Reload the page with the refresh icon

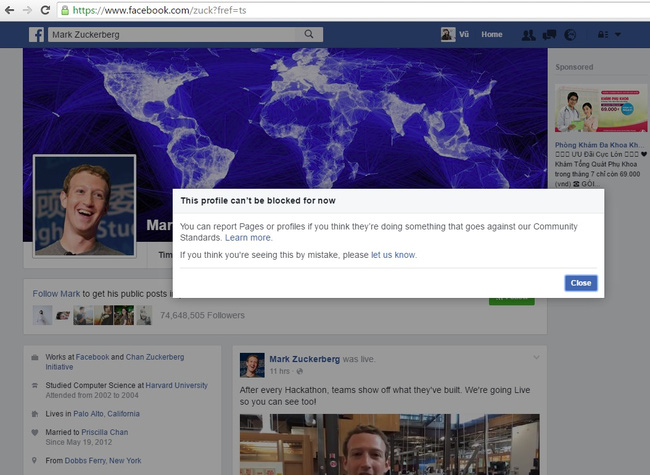pos(45,10)
